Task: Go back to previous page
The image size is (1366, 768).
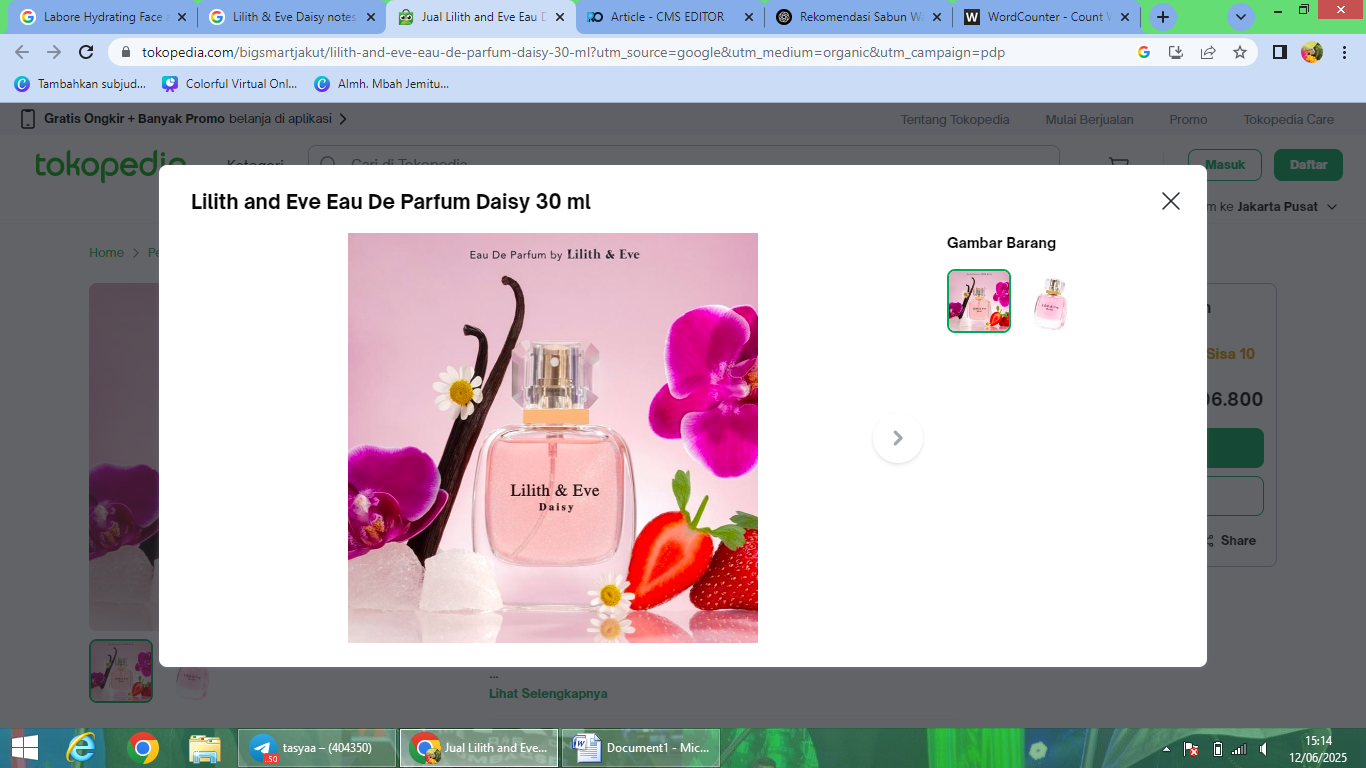Action: pyautogui.click(x=22, y=53)
